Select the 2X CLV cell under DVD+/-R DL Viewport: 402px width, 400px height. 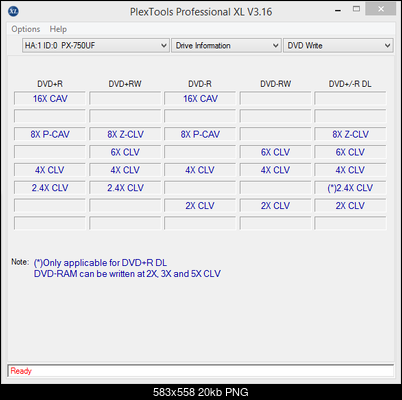pyautogui.click(x=350, y=206)
